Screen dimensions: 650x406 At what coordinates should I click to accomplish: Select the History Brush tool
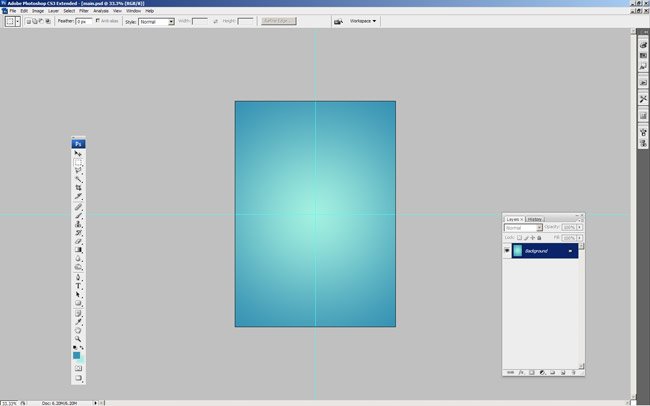click(x=78, y=233)
